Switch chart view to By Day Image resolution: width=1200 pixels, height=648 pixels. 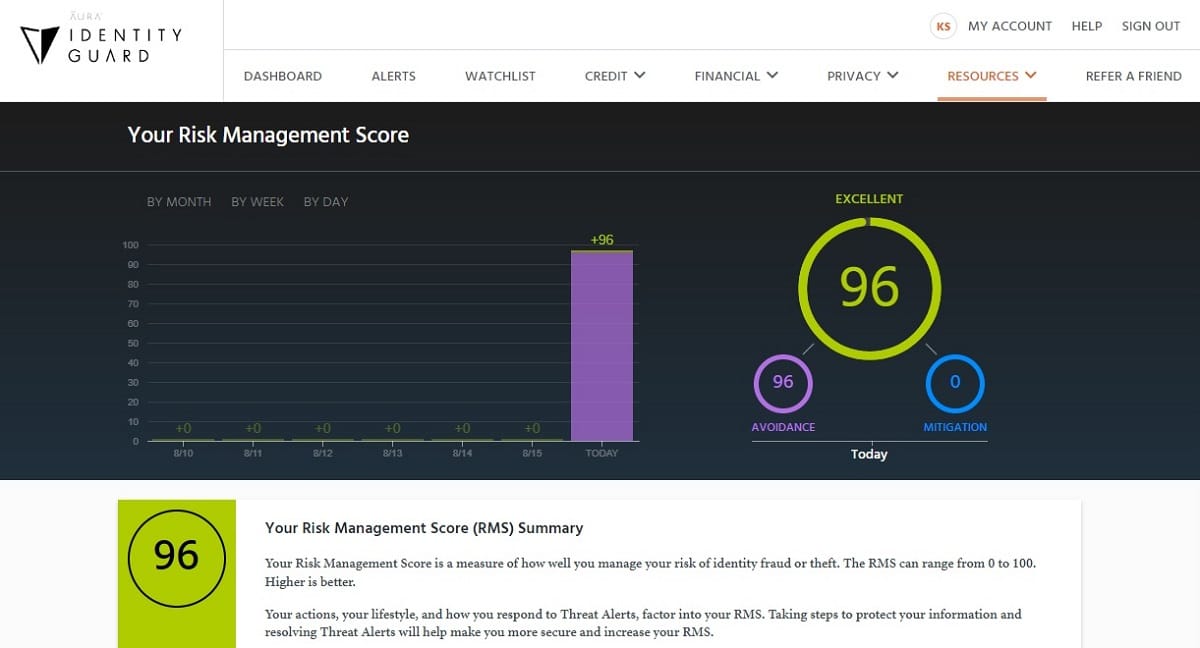[x=326, y=202]
